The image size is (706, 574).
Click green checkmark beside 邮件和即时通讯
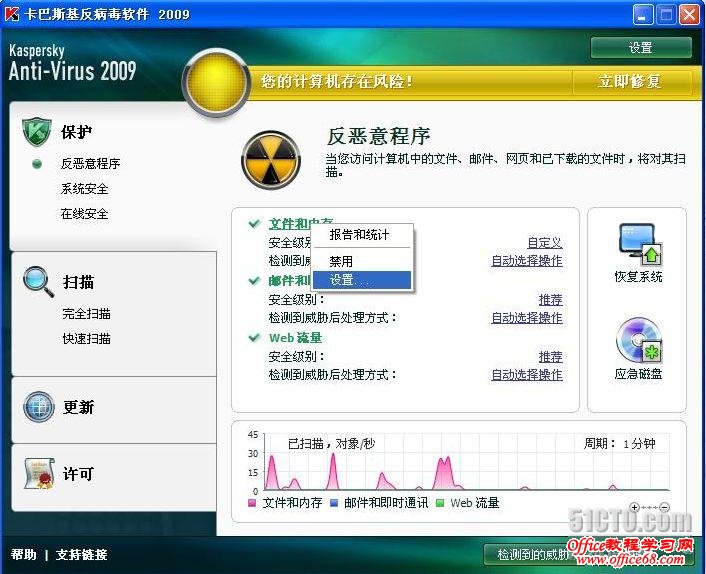[254, 280]
